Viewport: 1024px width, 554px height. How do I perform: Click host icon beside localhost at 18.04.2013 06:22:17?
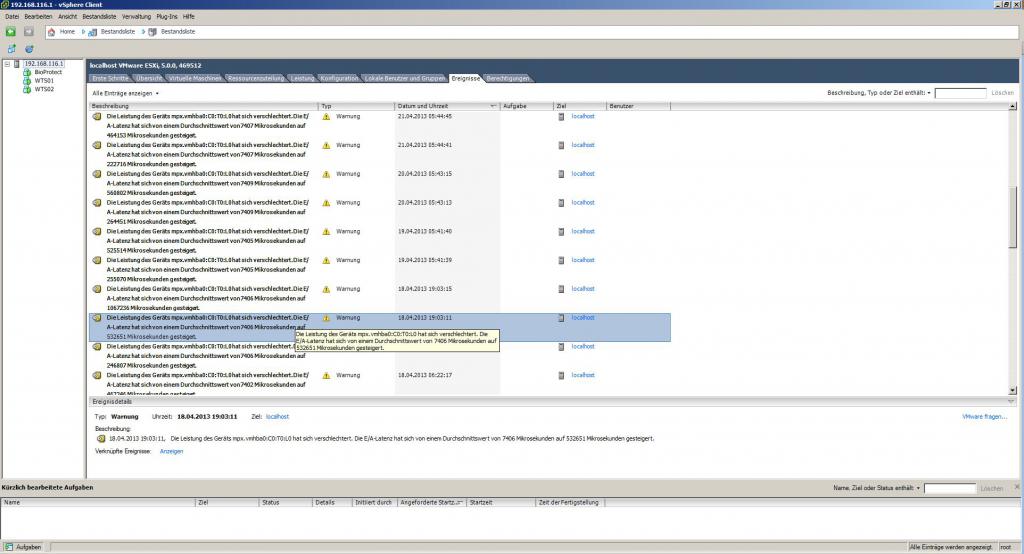(x=561, y=375)
